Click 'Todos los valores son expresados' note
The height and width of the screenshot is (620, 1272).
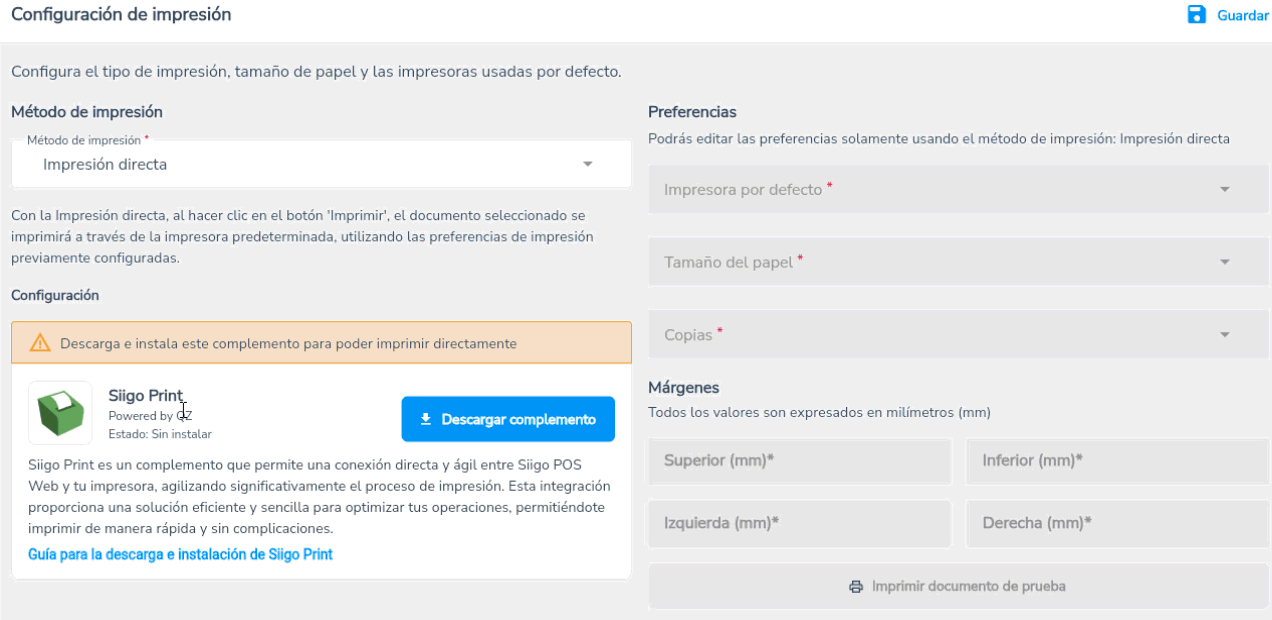coord(819,412)
